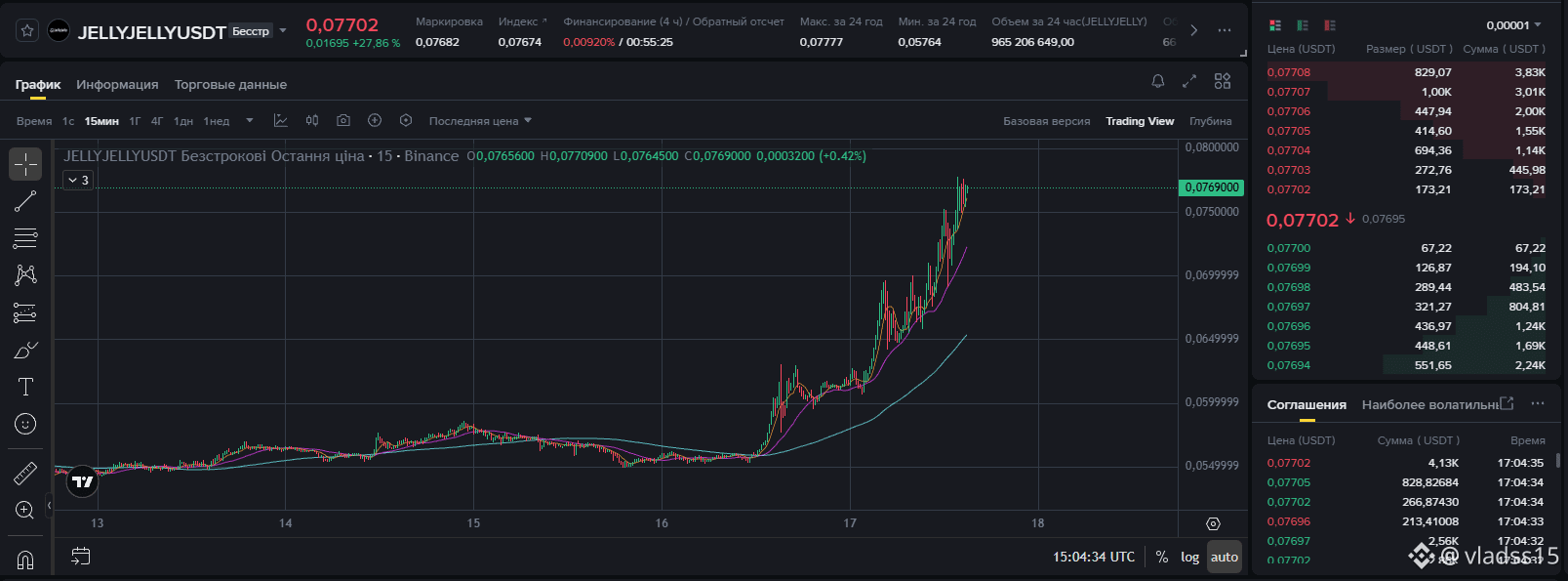Click the Финансирование / Обратный отсчет label
1568x581 pixels.
coord(673,21)
